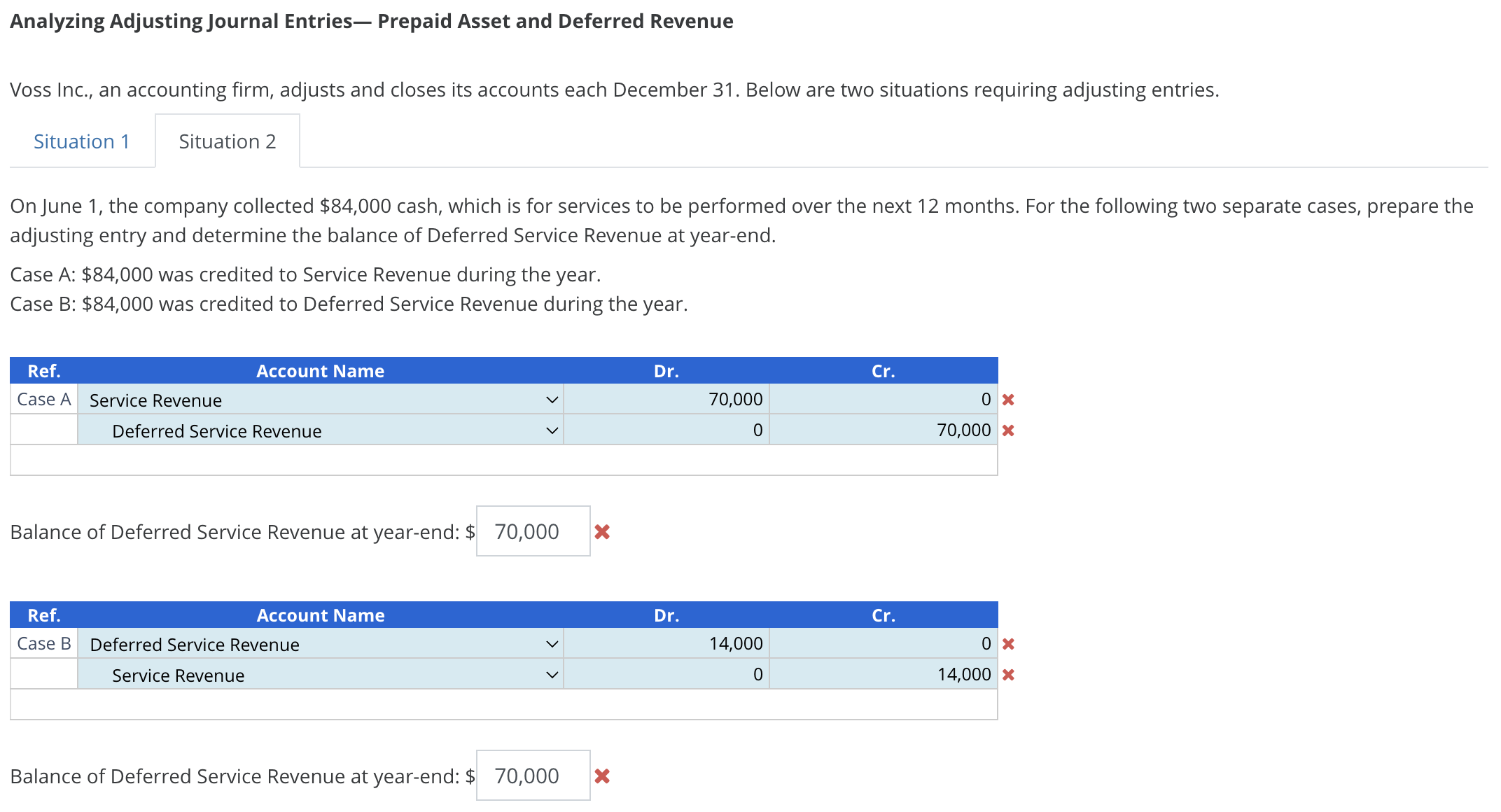Click the 0 Cr. cell on Service Revenue in Case A
Image resolution: width=1501 pixels, height=812 pixels.
pyautogui.click(x=884, y=399)
